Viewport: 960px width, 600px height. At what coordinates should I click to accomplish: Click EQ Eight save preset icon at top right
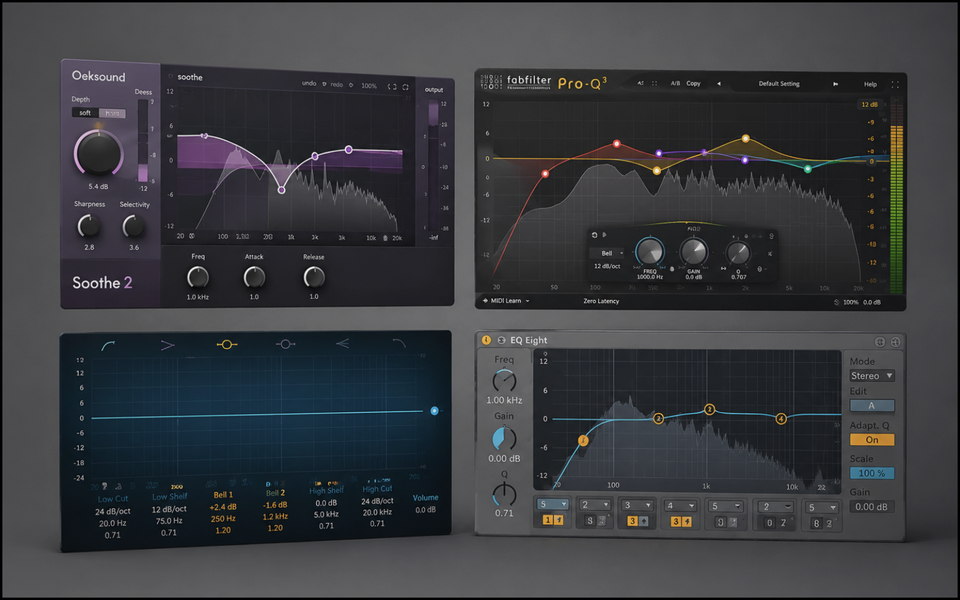coord(895,342)
